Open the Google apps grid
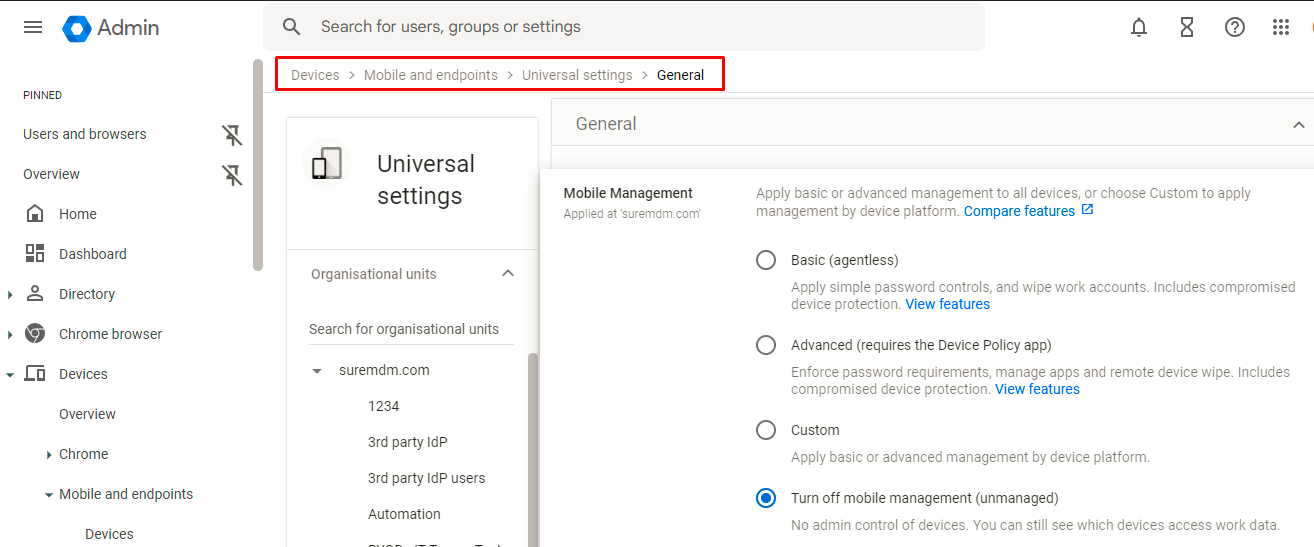The width and height of the screenshot is (1314, 547). click(x=1281, y=27)
